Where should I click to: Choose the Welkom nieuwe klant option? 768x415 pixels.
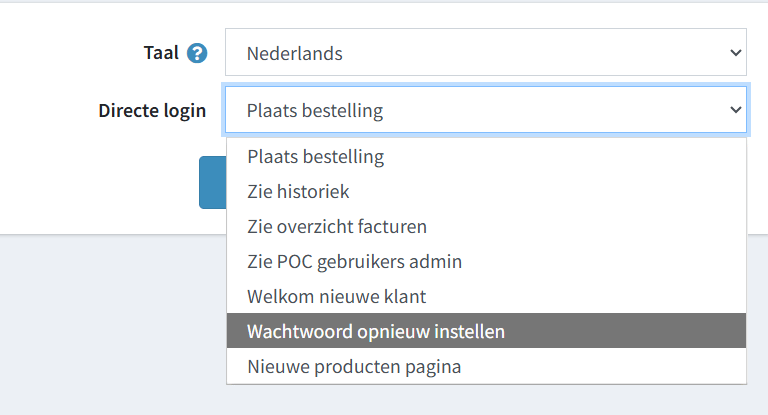click(x=337, y=296)
